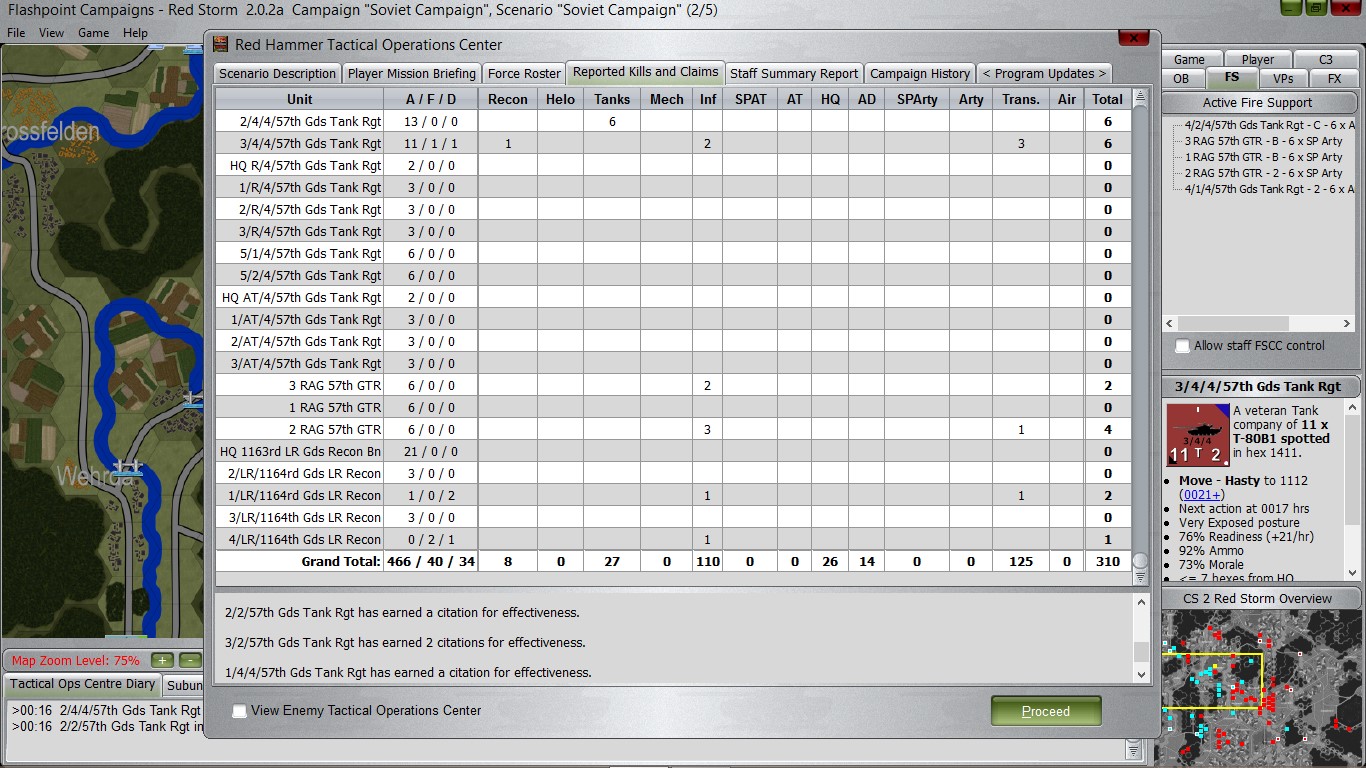The image size is (1366, 768).
Task: Follow the 0021+ hex link
Action: coord(1203,495)
